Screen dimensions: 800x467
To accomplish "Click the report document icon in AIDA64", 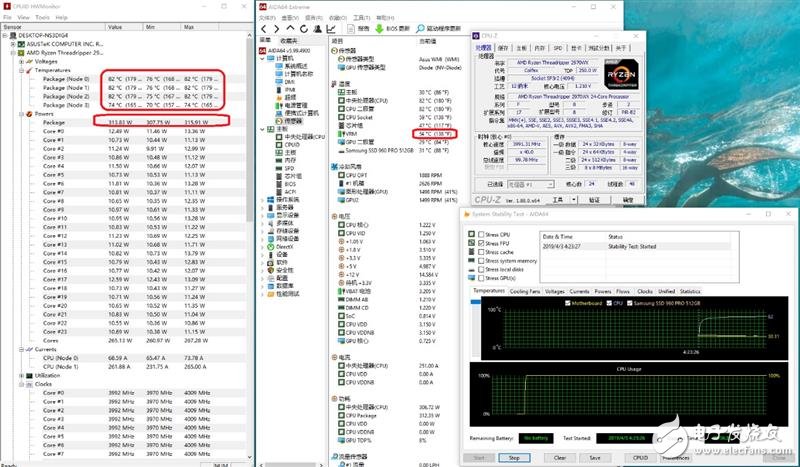I will 351,29.
